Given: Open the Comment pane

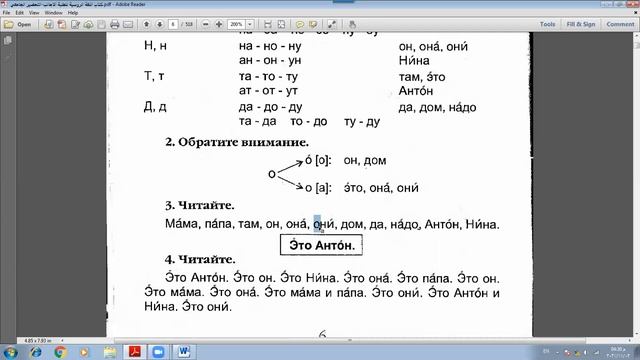Looking at the screenshot, I should 620,24.
